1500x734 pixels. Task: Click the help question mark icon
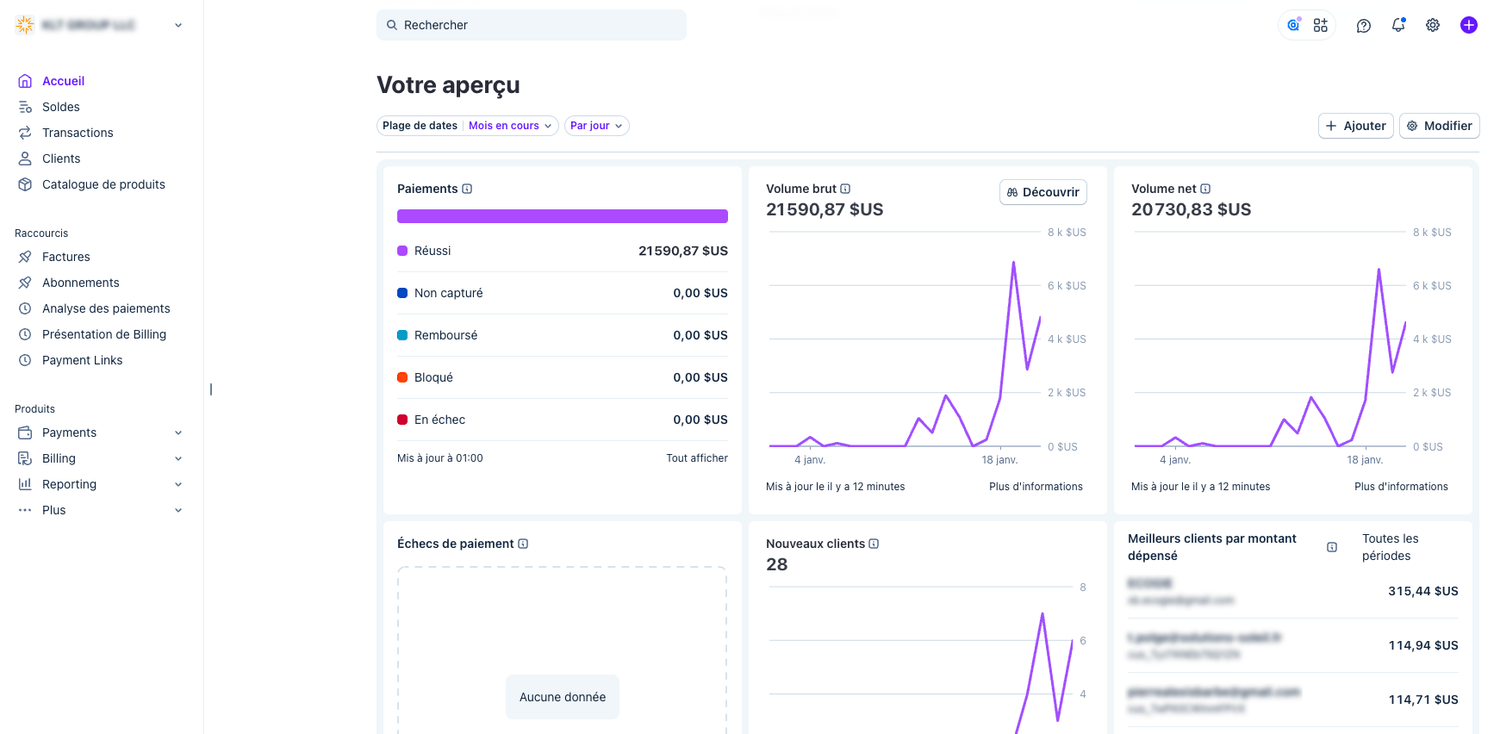pos(1364,25)
